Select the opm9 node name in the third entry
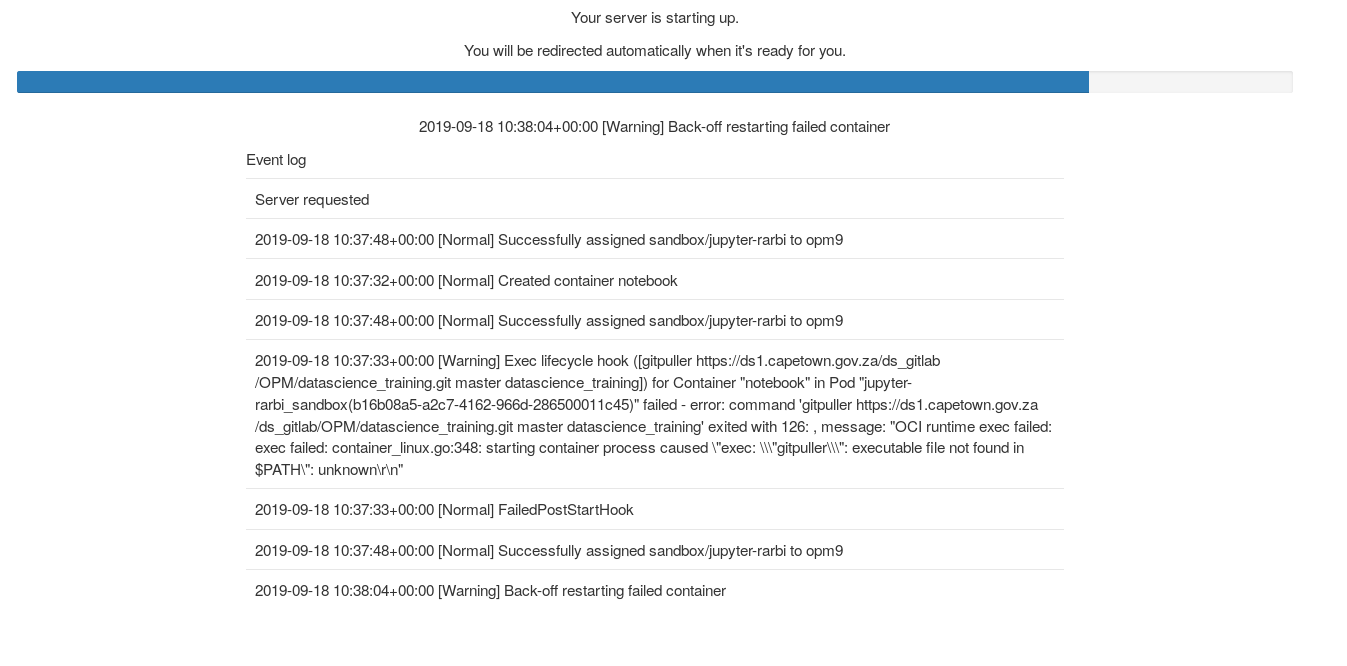Image resolution: width=1347 pixels, height=666 pixels. point(827,321)
